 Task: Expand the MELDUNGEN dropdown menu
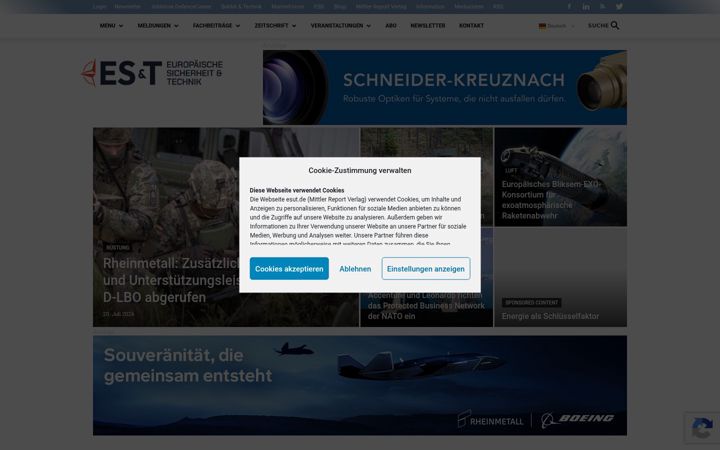[158, 26]
